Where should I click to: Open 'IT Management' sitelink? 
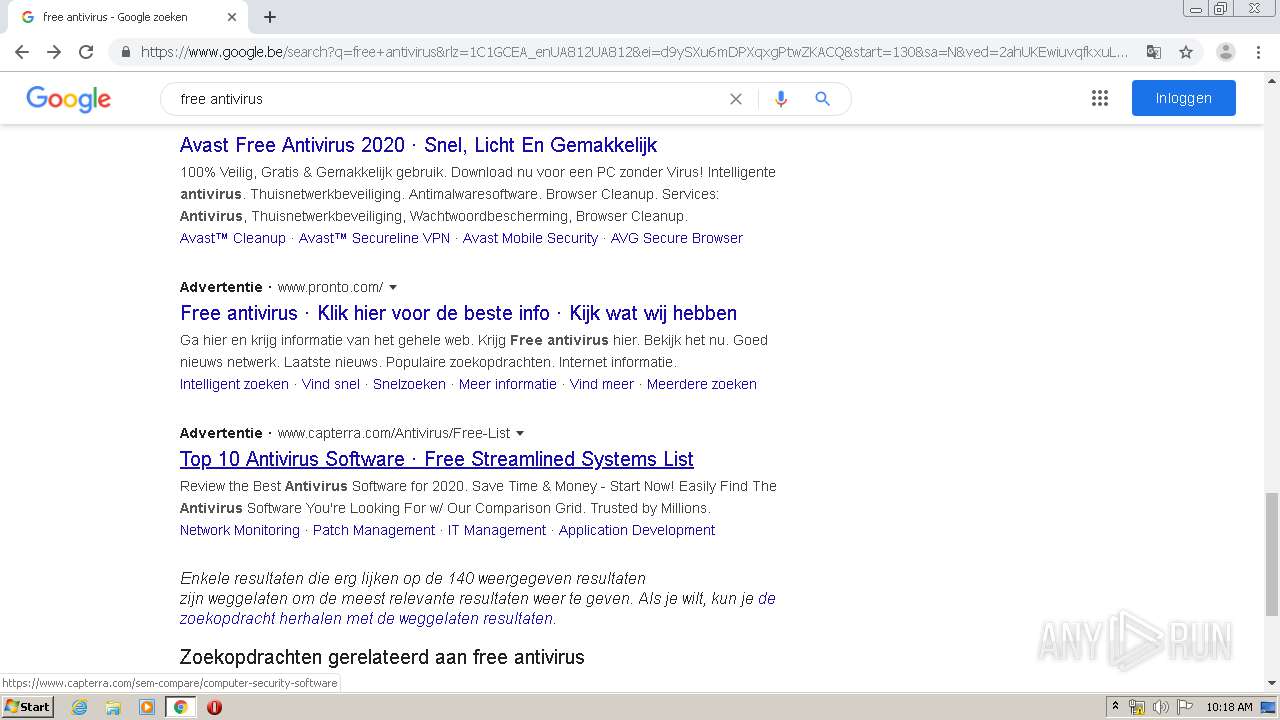497,530
